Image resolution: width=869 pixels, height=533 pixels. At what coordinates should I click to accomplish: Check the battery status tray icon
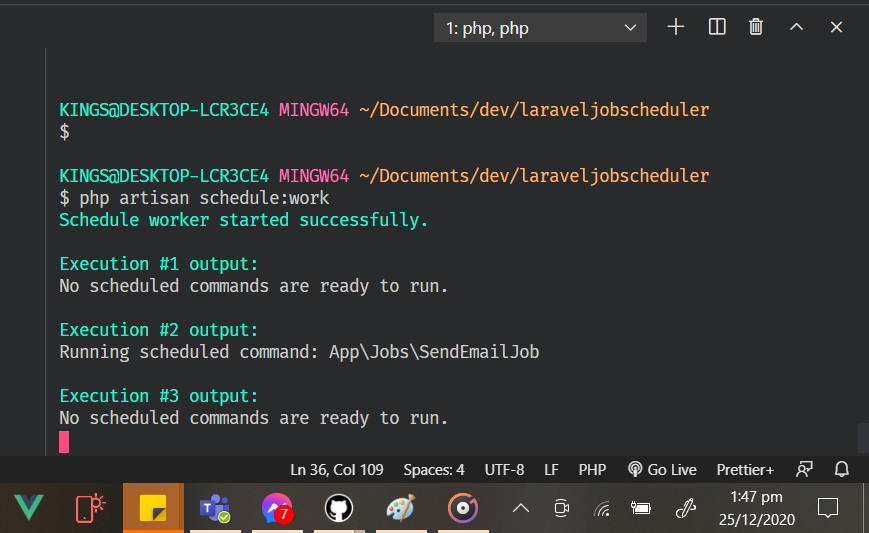tap(641, 508)
